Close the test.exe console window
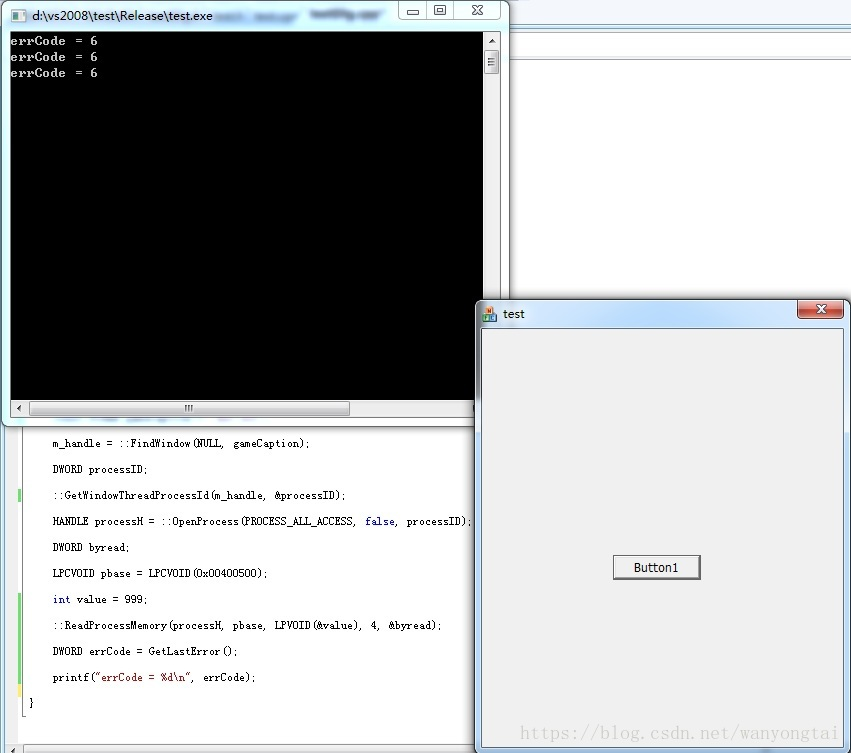Image resolution: width=851 pixels, height=753 pixels. (x=477, y=10)
